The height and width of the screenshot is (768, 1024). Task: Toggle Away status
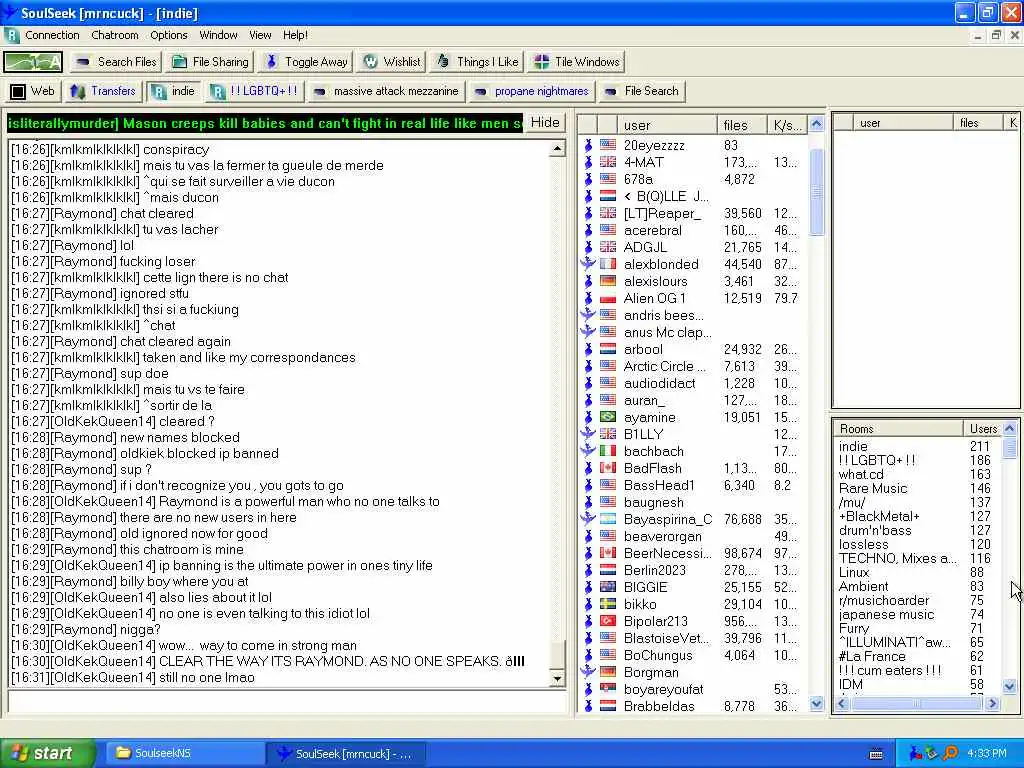[x=307, y=62]
